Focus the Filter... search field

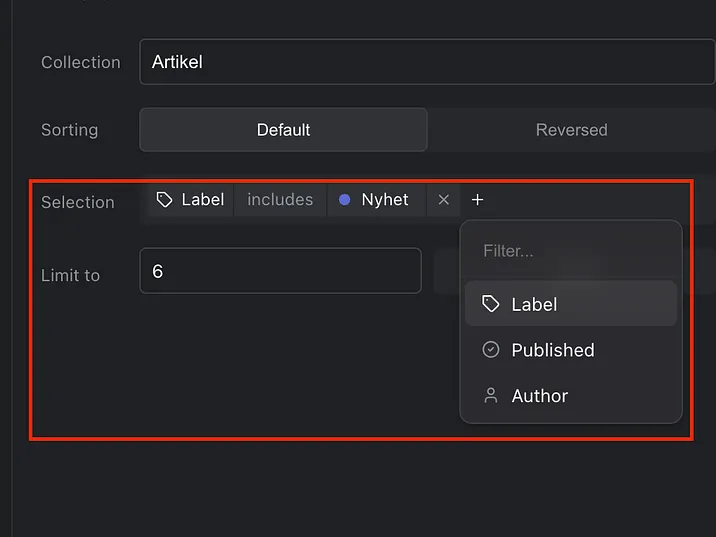click(570, 251)
